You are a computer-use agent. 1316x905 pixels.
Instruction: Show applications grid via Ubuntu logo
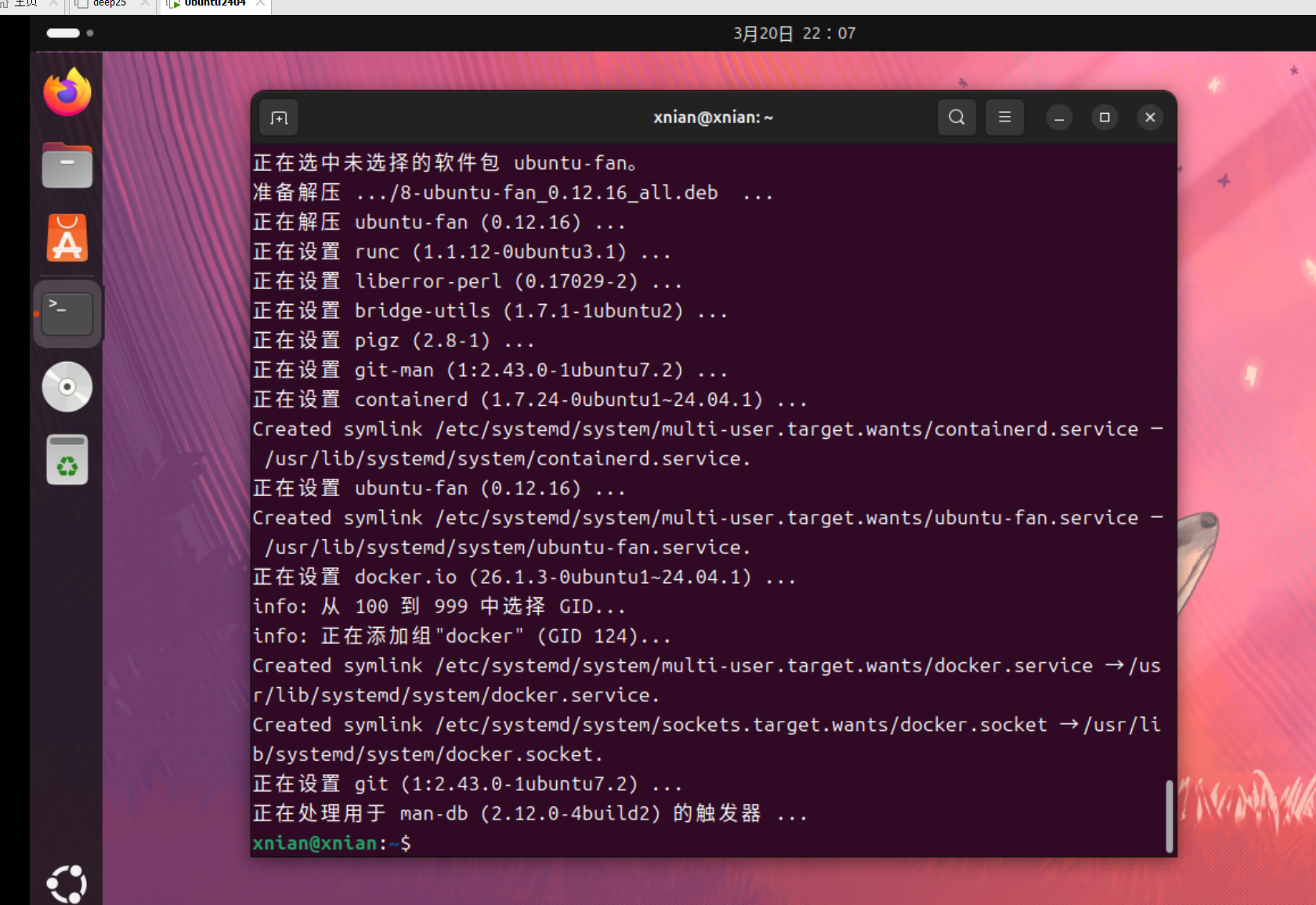click(x=67, y=884)
